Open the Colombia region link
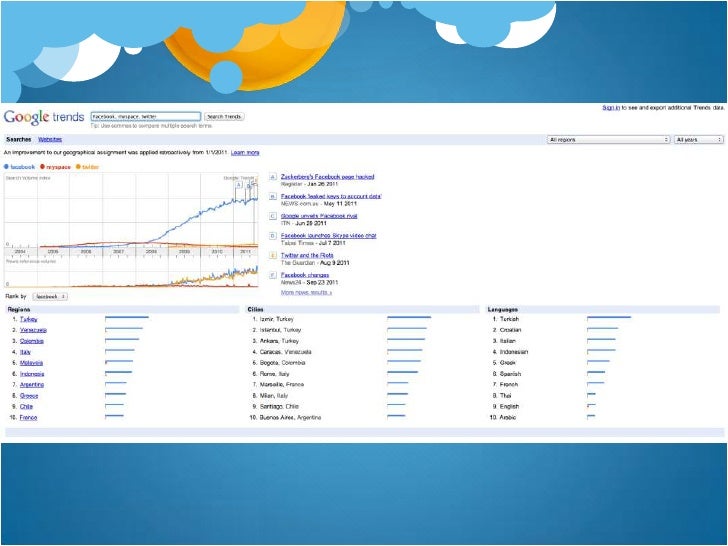728x546 pixels. tap(32, 341)
